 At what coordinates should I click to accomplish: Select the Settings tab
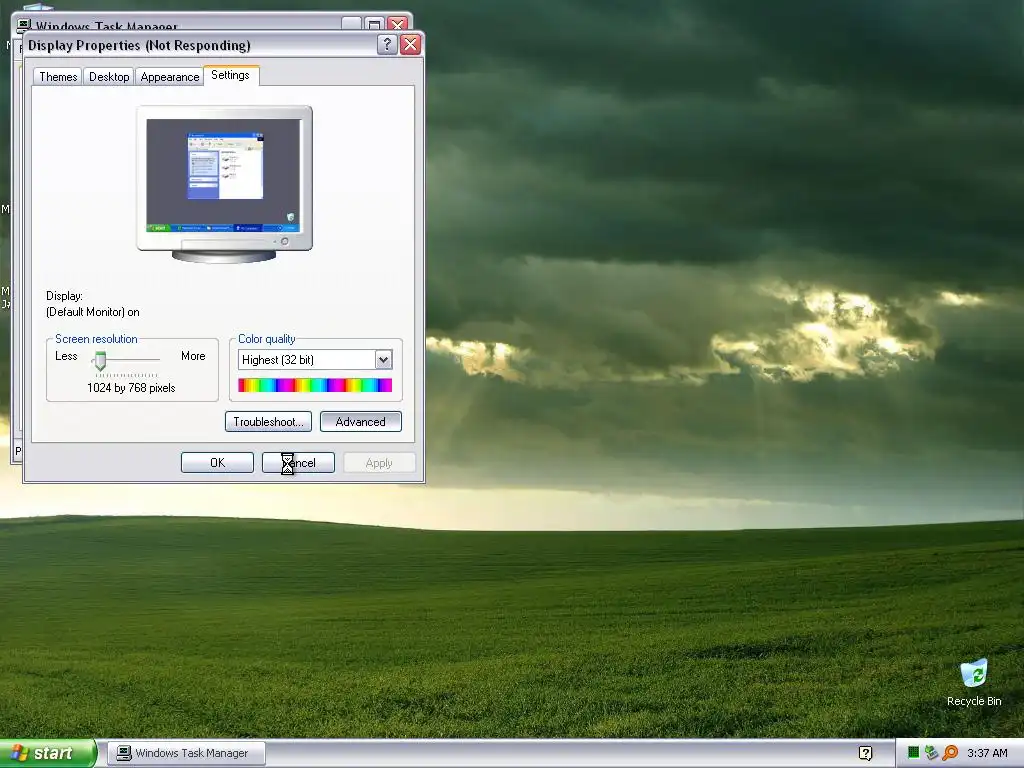pyautogui.click(x=231, y=75)
